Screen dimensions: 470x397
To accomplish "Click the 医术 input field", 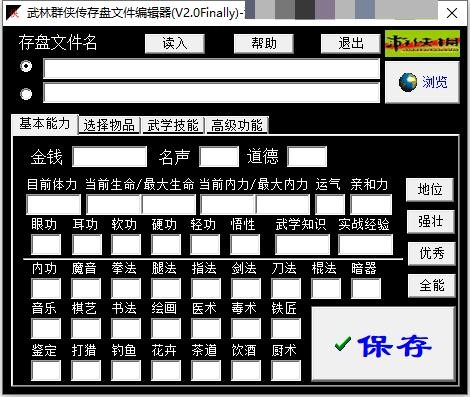I will (x=206, y=328).
